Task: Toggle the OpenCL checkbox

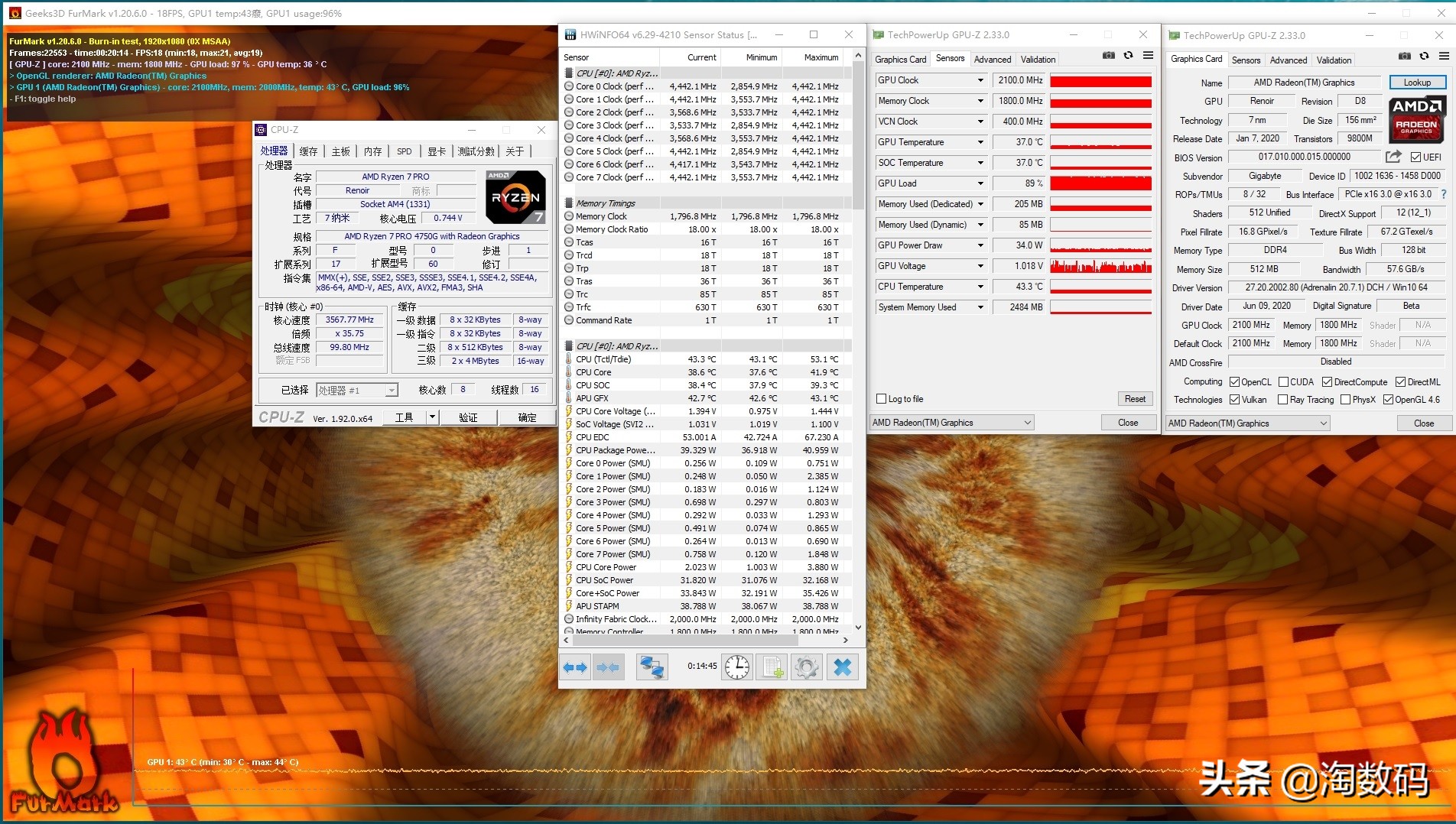Action: point(1234,382)
